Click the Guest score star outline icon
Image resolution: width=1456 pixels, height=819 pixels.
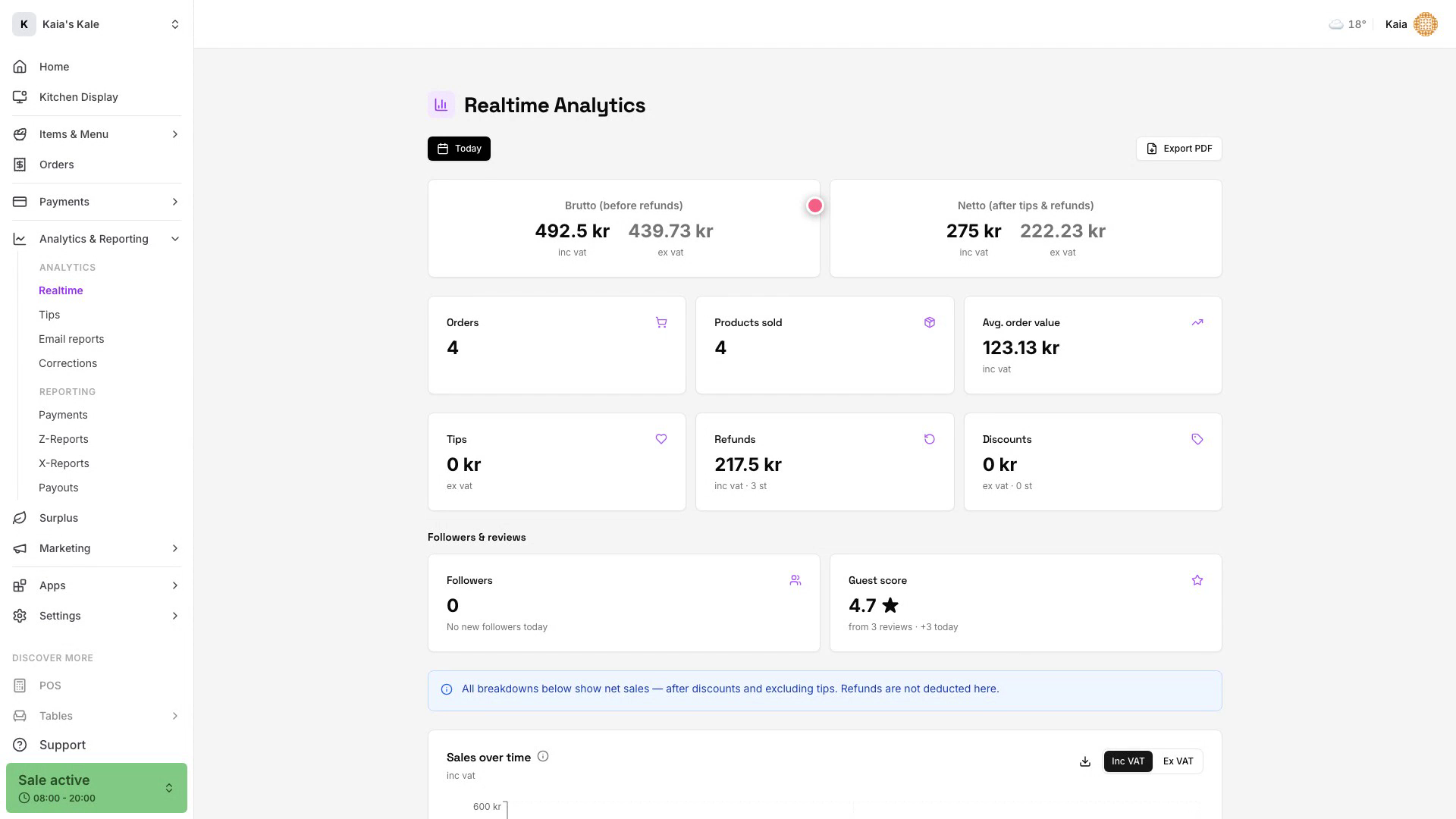1197,580
